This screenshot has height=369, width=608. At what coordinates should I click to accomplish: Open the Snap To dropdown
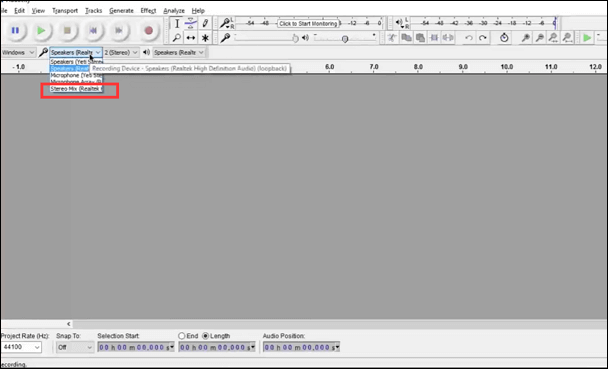[x=75, y=347]
